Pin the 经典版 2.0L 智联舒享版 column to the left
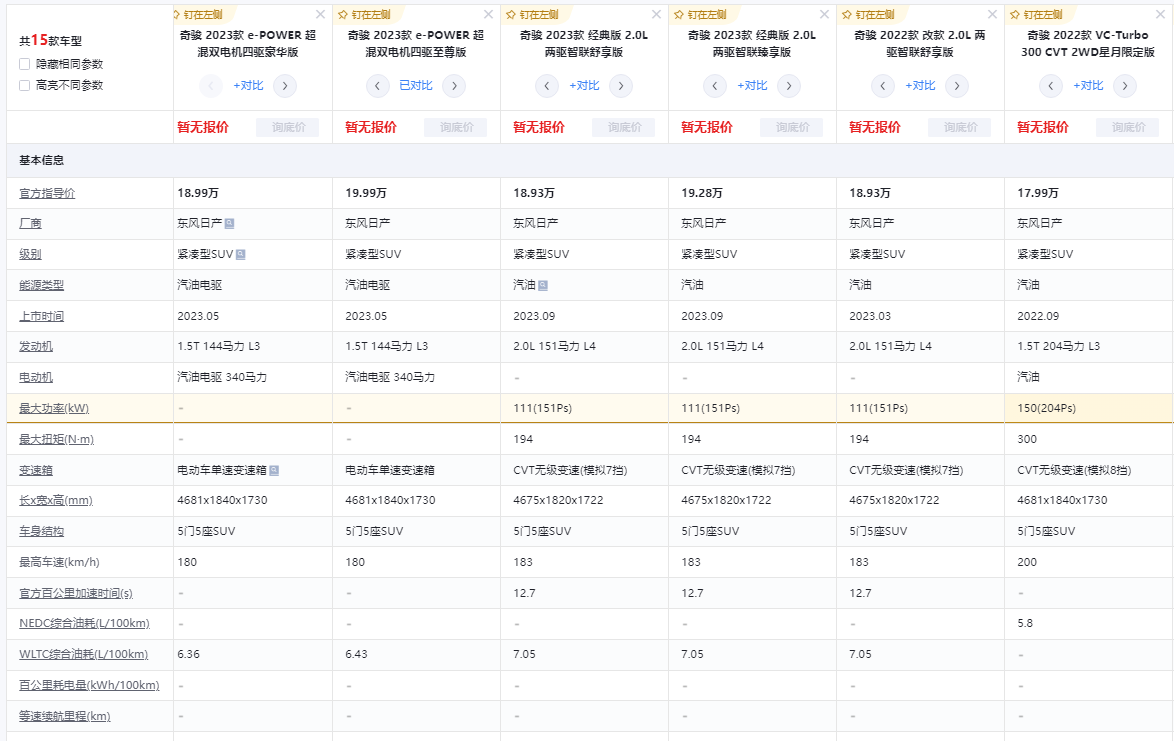 point(534,14)
